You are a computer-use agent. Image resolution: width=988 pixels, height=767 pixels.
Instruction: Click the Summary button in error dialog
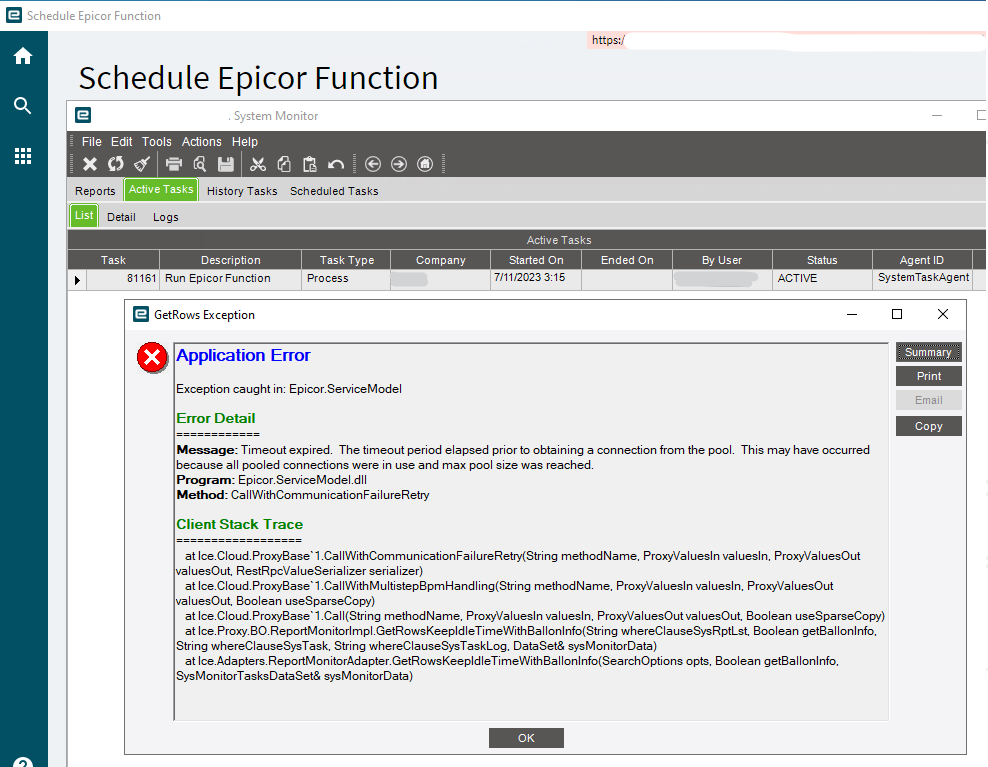(929, 352)
